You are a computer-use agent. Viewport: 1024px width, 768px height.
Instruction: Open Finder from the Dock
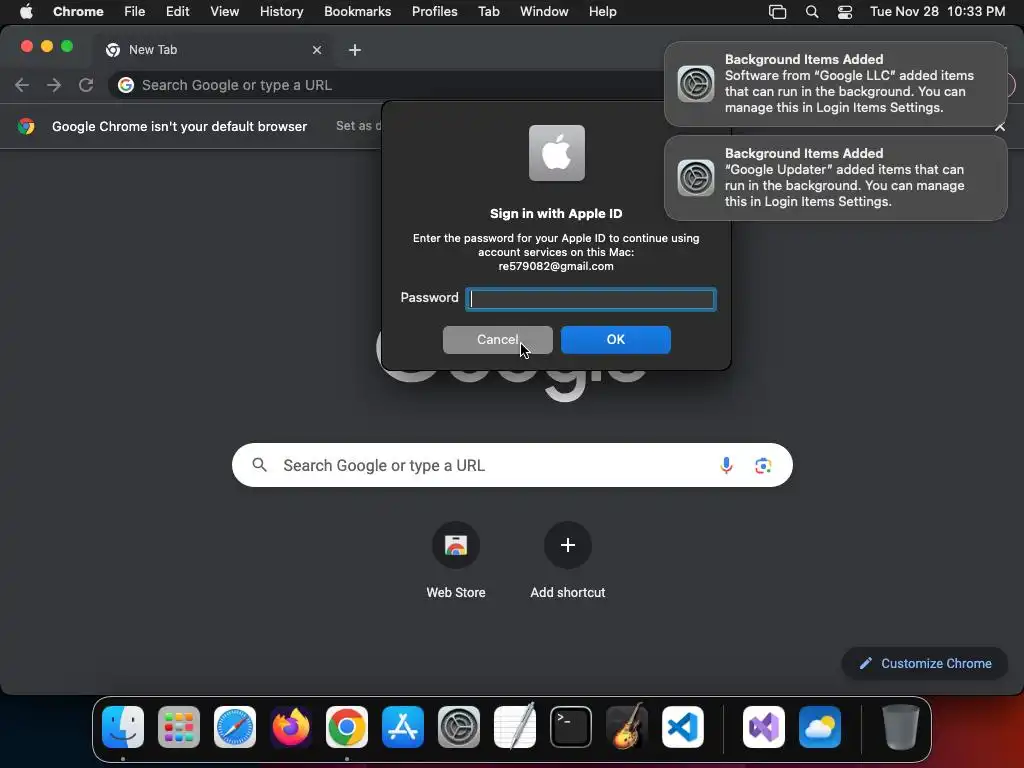coord(123,727)
